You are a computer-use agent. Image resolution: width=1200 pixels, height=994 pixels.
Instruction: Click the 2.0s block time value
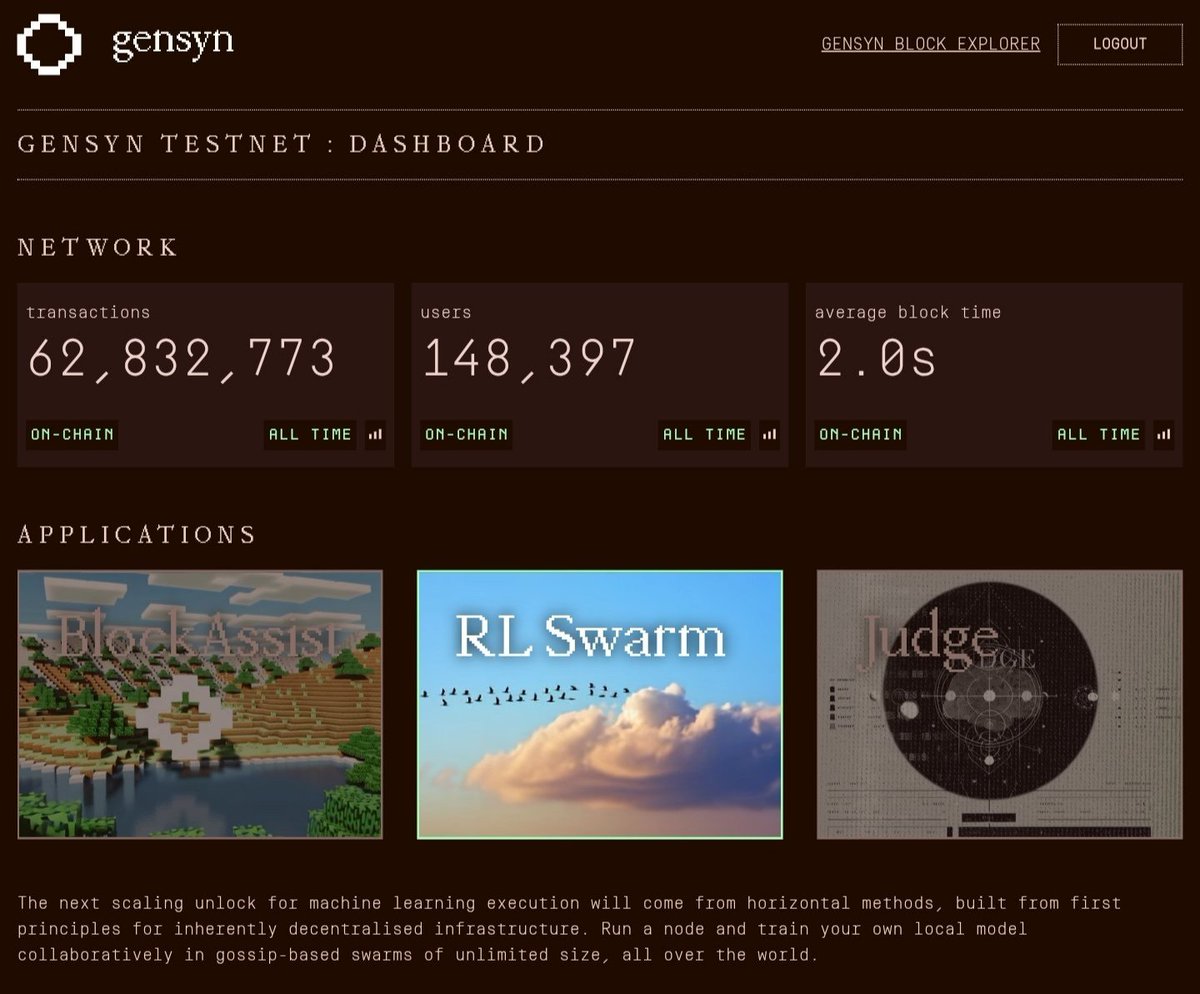[x=876, y=359]
